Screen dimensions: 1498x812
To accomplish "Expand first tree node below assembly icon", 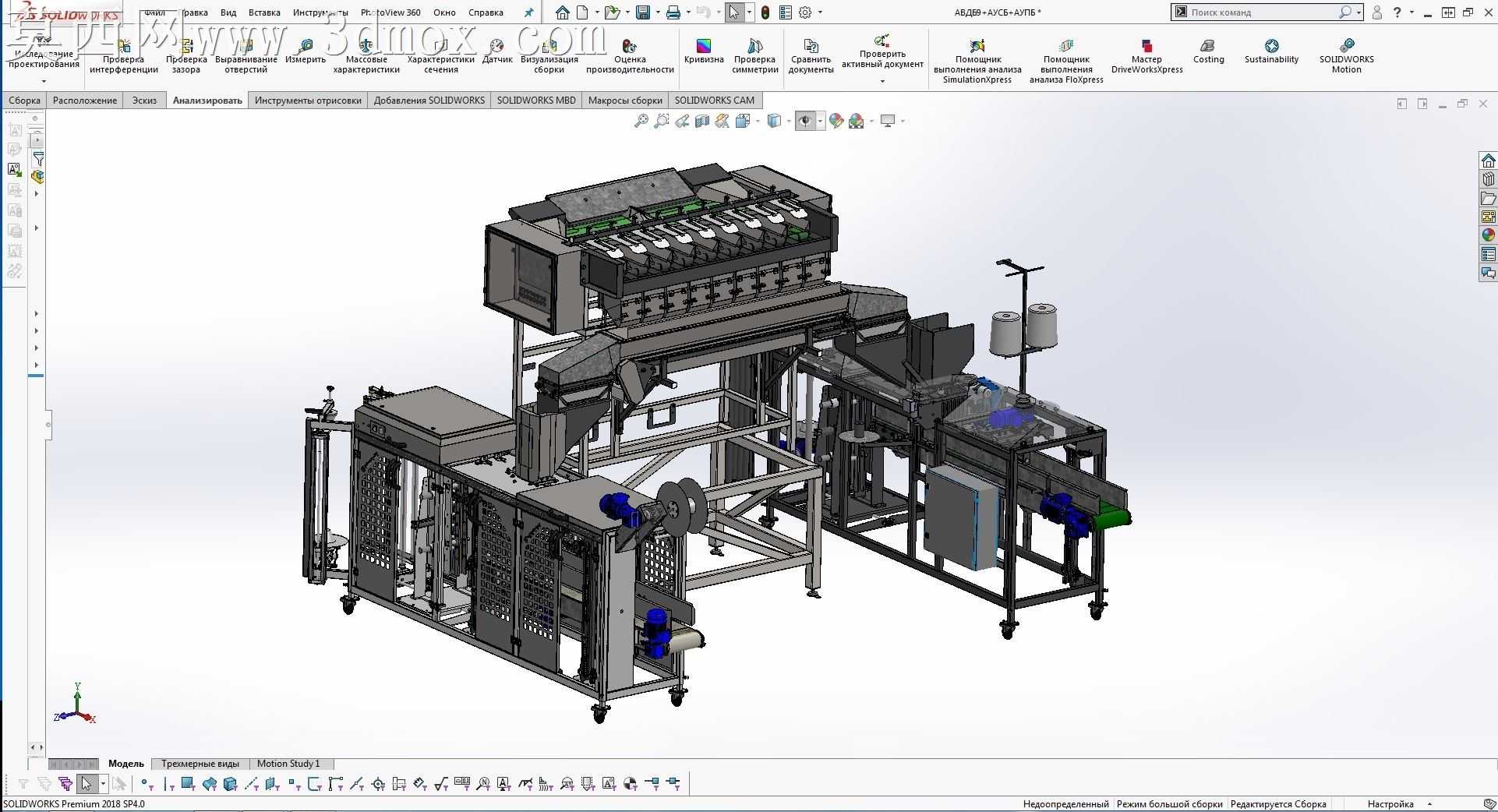I will pos(37,194).
